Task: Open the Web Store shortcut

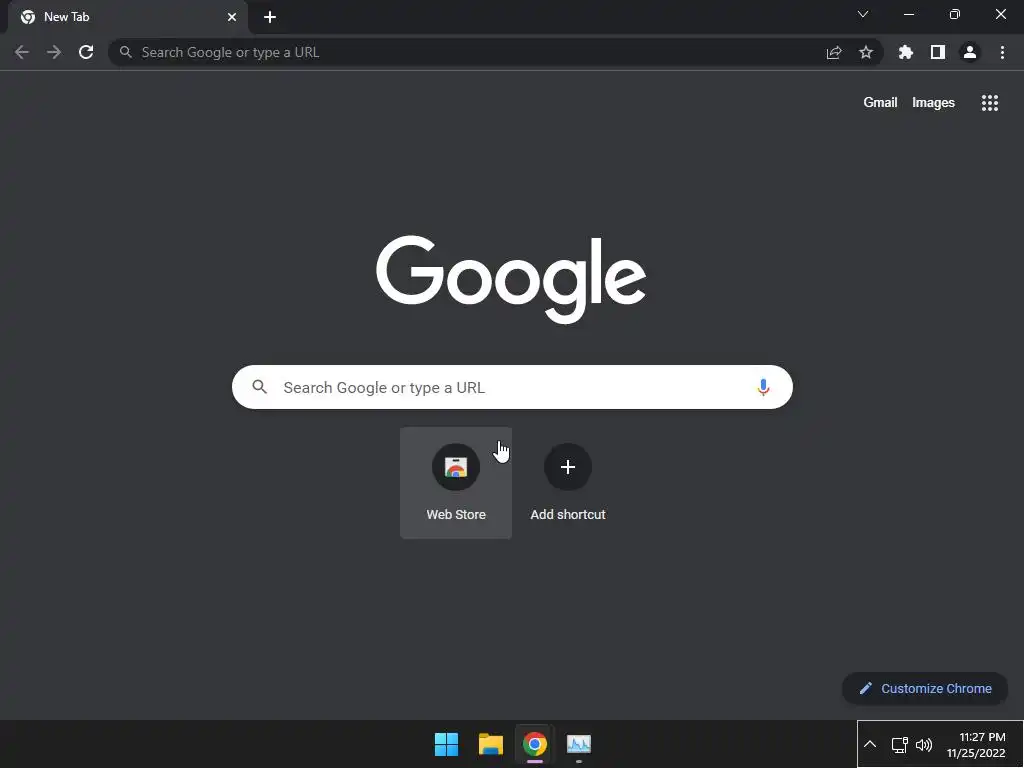Action: point(456,483)
